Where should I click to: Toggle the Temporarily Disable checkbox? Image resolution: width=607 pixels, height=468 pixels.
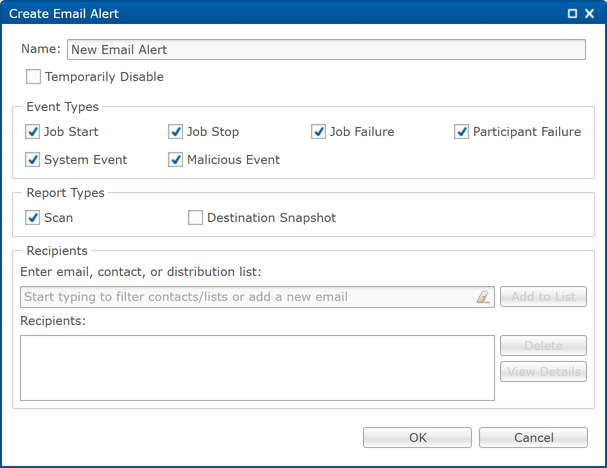coord(33,77)
